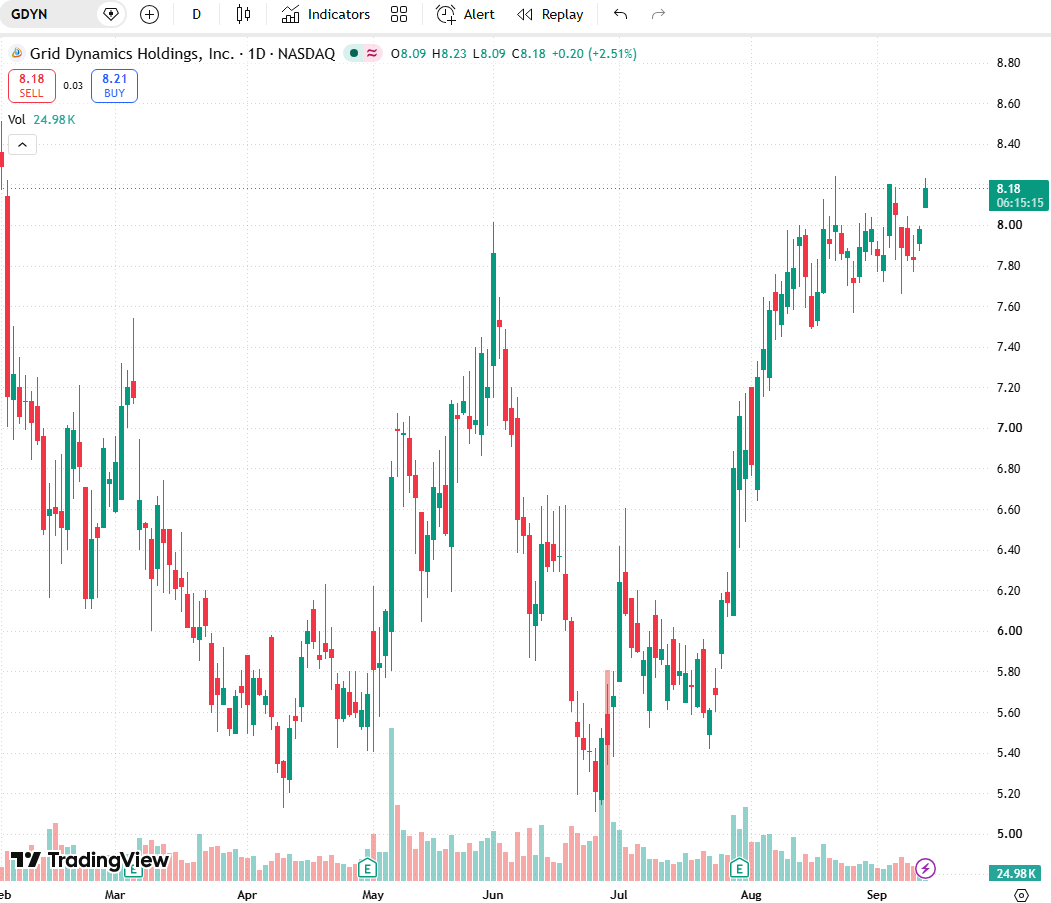1051x903 pixels.
Task: Click the Grid Dynamics Holdings chart title
Action: 182,54
